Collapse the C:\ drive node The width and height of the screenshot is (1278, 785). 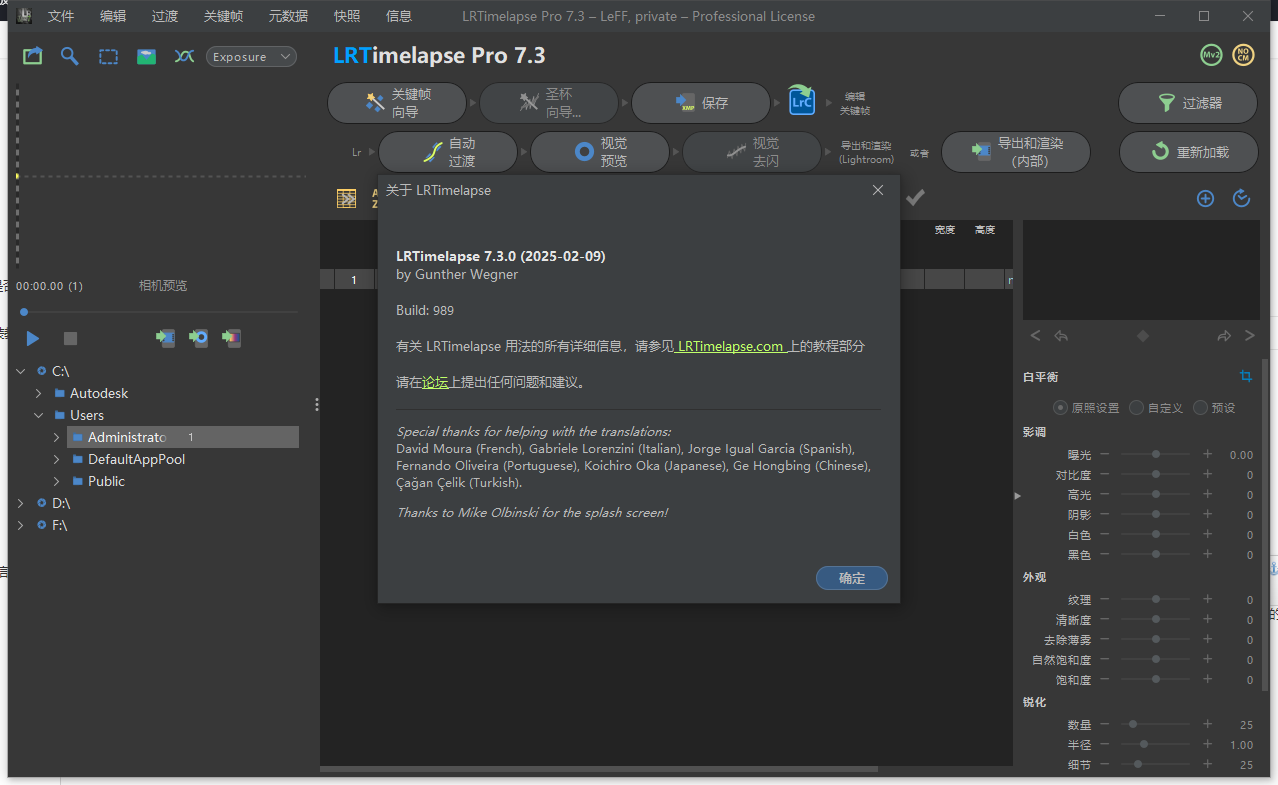pos(20,371)
